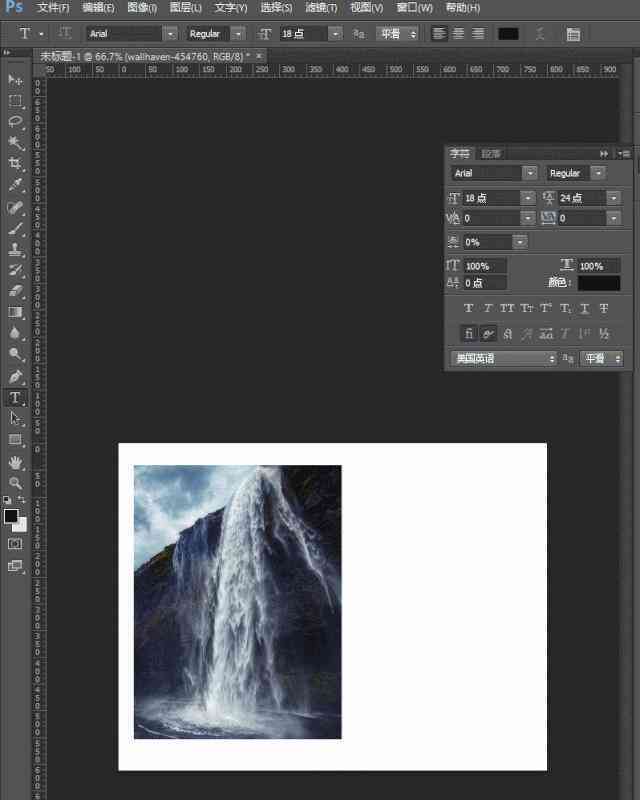Click 颜色 swatch in Character panel
This screenshot has height=800, width=640.
pyautogui.click(x=599, y=283)
